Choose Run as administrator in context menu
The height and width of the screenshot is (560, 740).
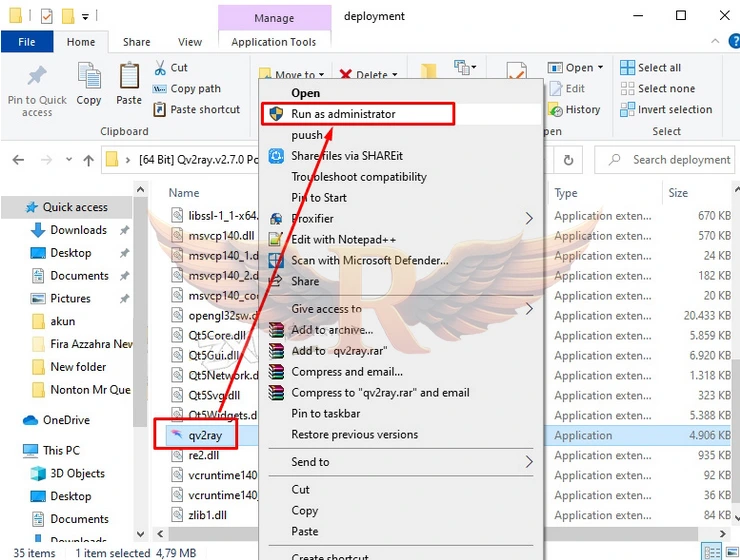coord(343,114)
